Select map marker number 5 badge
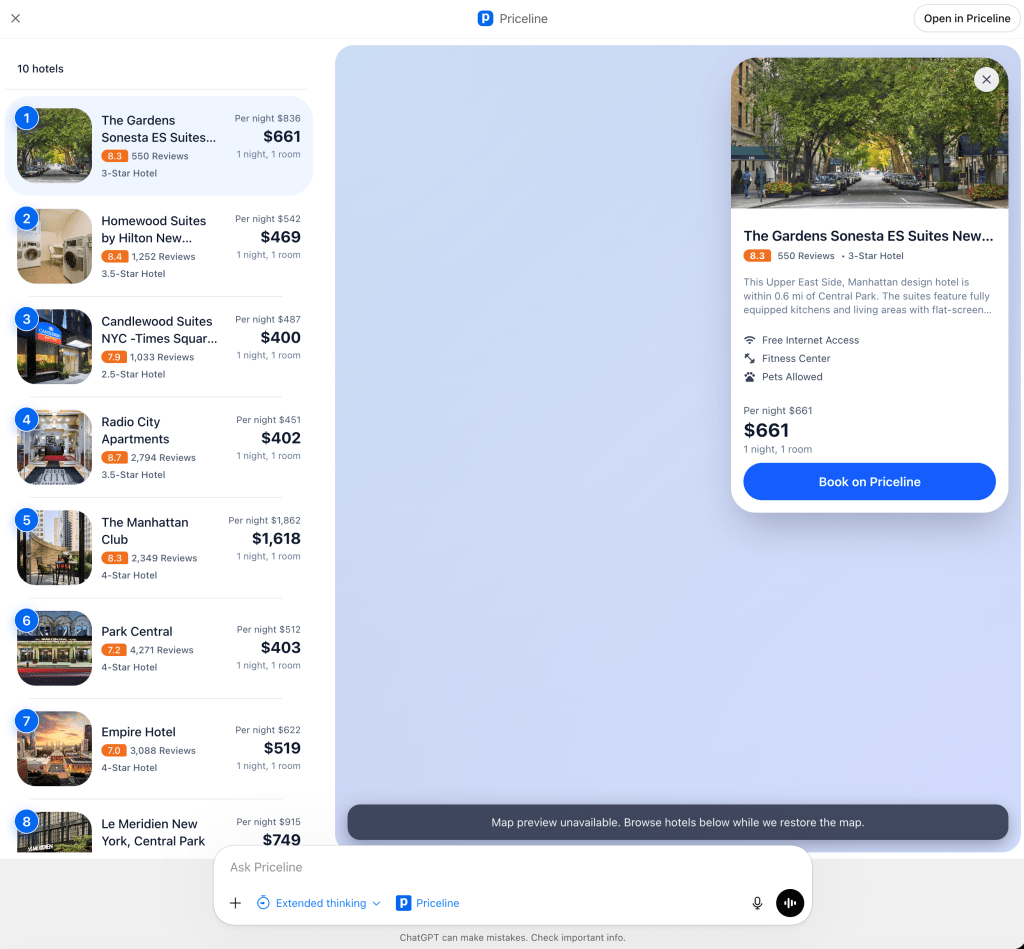The width and height of the screenshot is (1024, 949). tap(27, 520)
